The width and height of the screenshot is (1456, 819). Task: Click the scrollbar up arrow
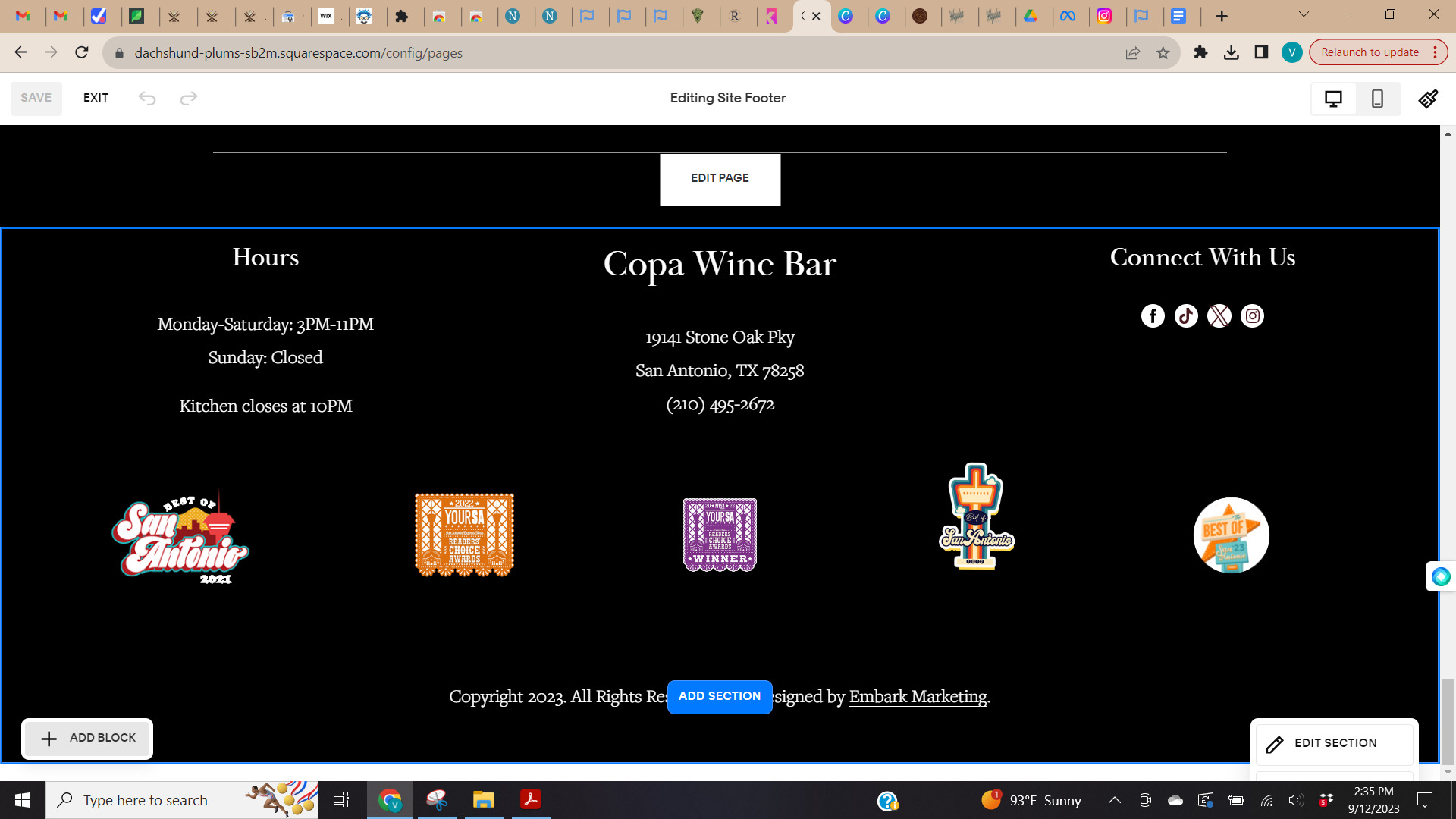(x=1448, y=133)
